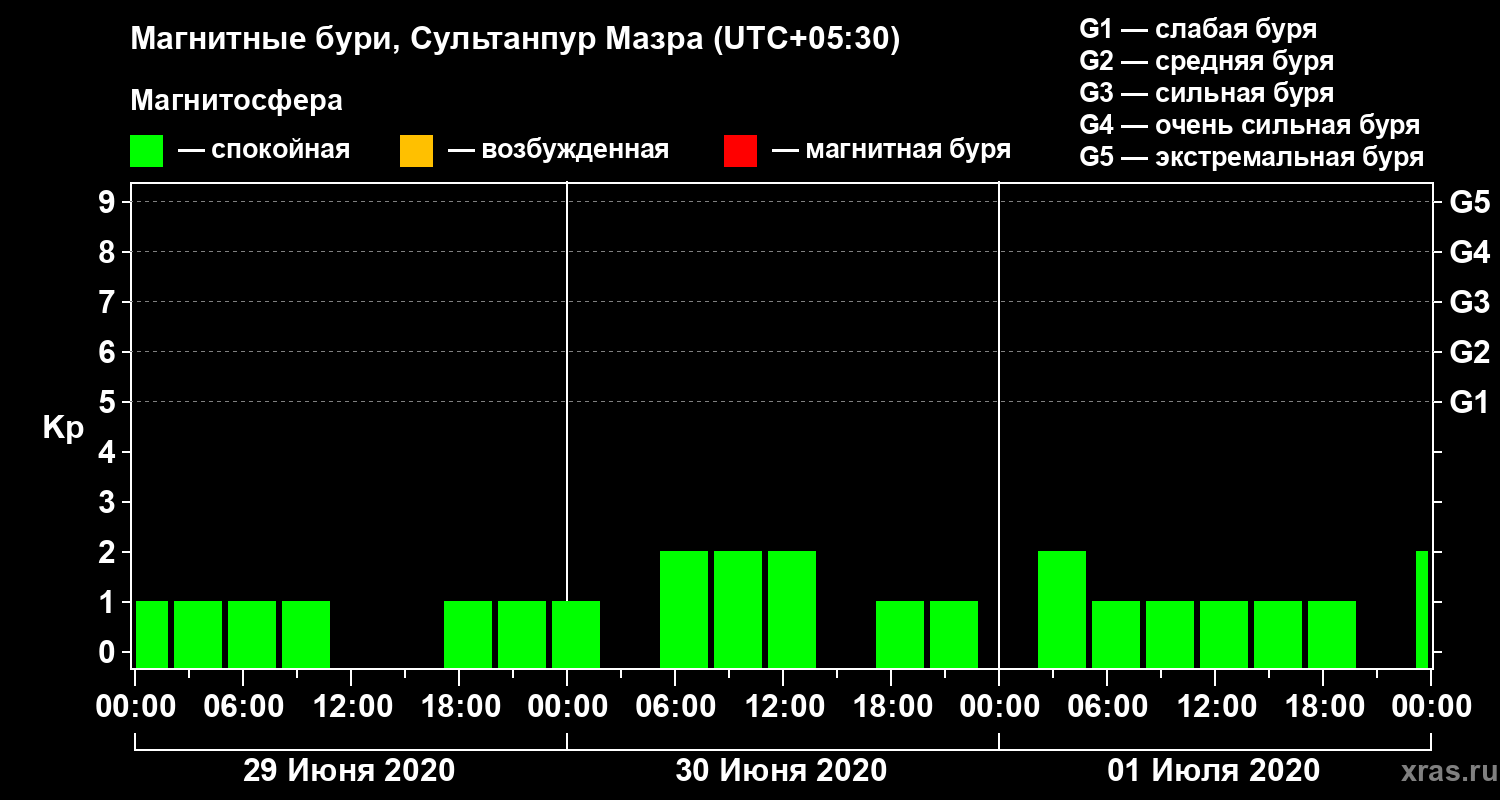The height and width of the screenshot is (800, 1500).
Task: Click the green спокойная legend swatch
Action: pos(146,150)
